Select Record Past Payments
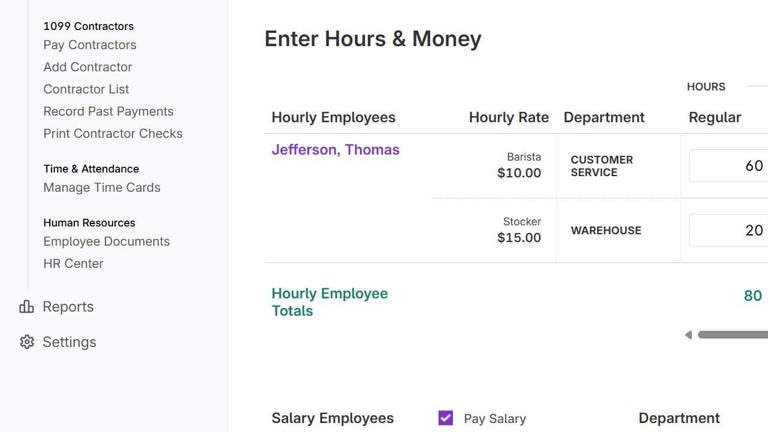The height and width of the screenshot is (432, 768). point(108,111)
